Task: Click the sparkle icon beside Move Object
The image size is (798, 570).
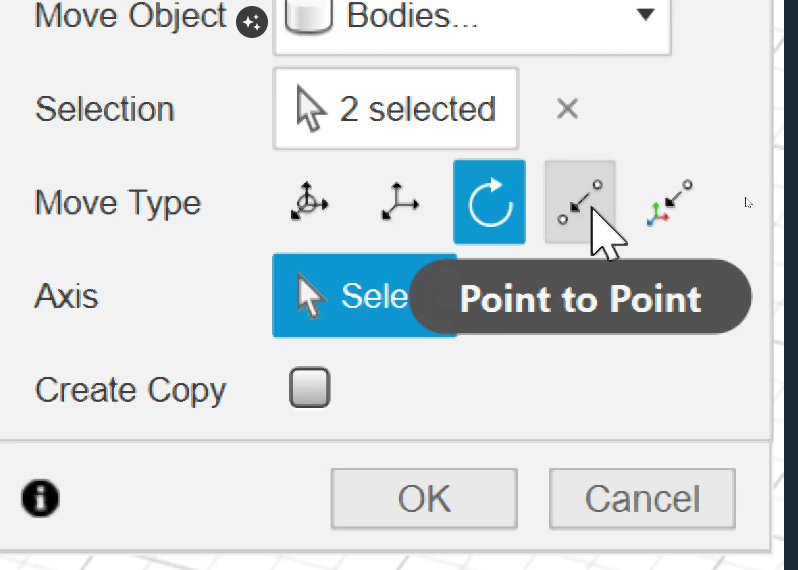Action: (x=252, y=22)
